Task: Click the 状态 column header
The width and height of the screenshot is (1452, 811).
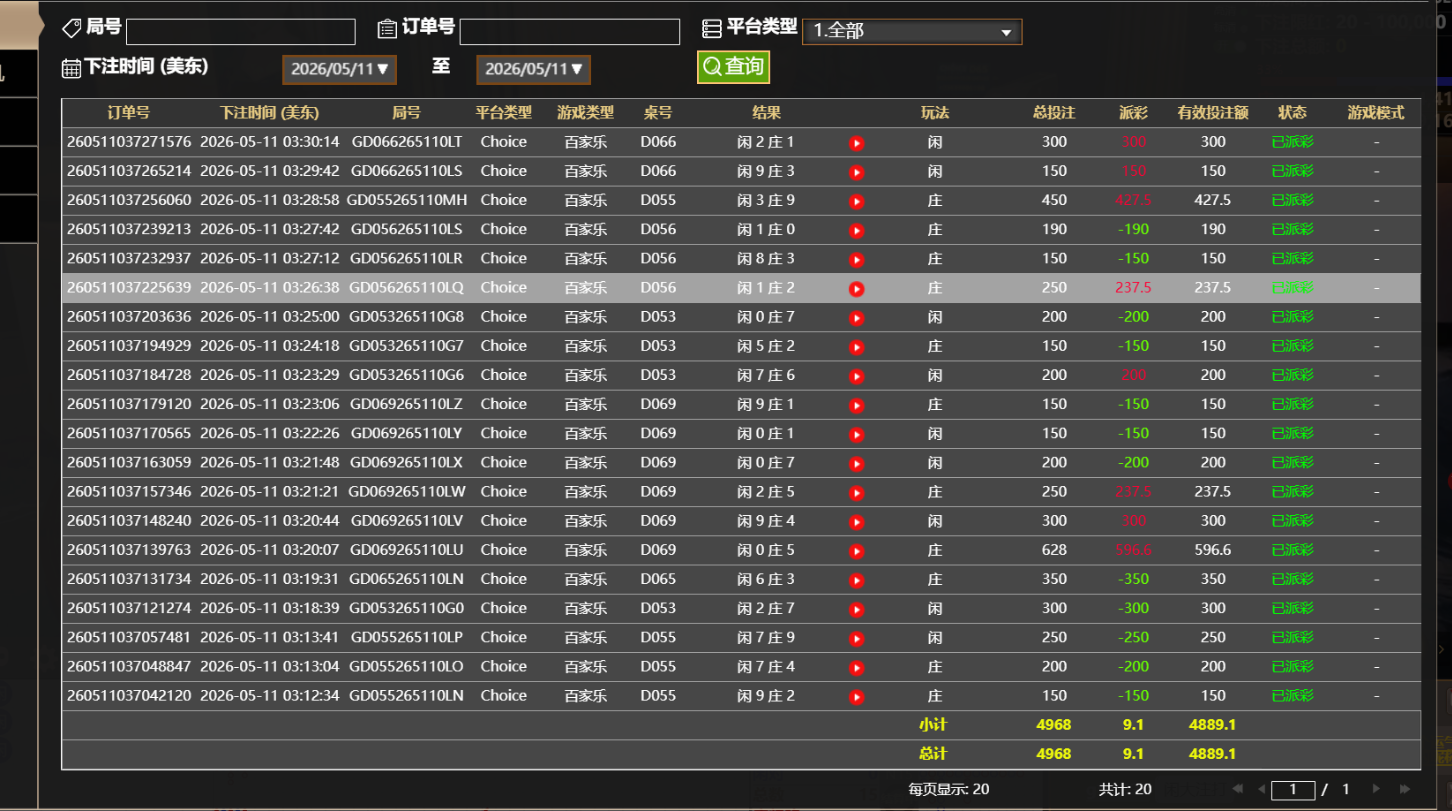Action: (x=1292, y=113)
